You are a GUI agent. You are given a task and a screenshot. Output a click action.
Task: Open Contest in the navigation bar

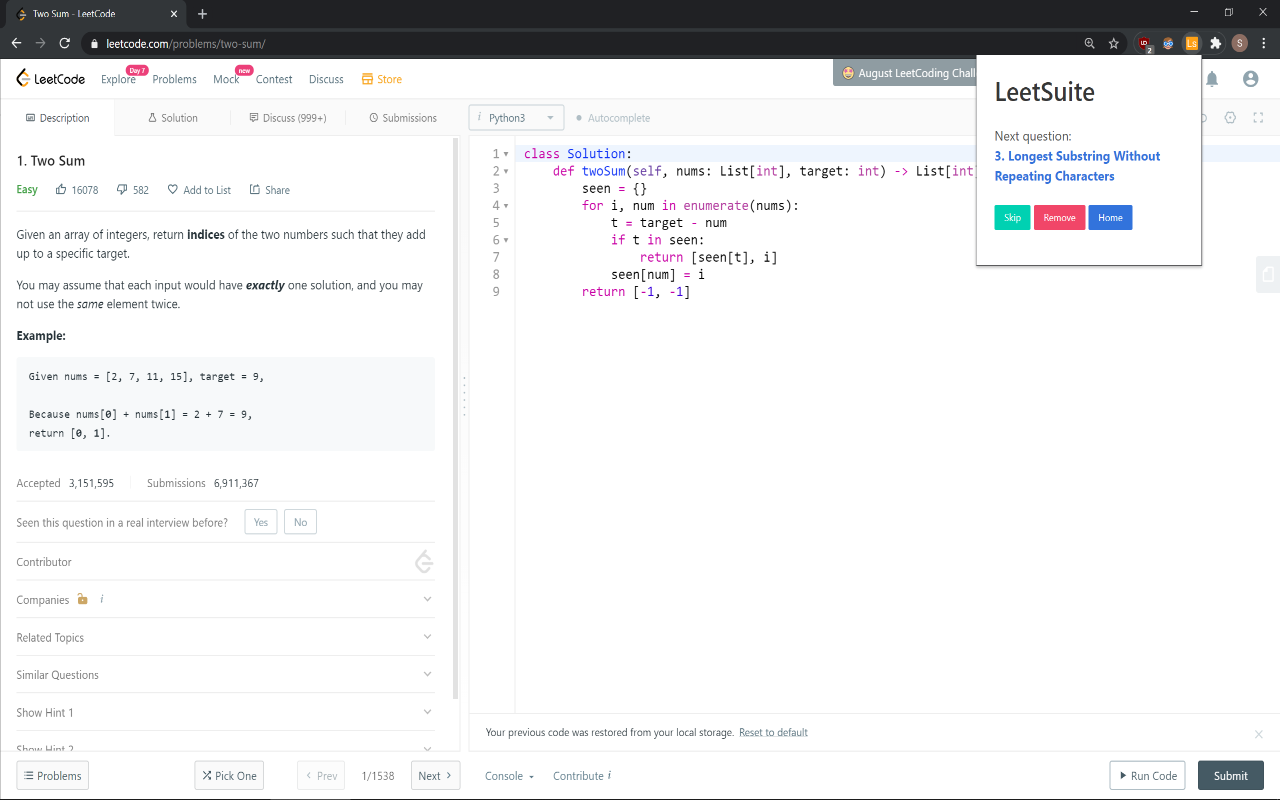pyautogui.click(x=274, y=79)
